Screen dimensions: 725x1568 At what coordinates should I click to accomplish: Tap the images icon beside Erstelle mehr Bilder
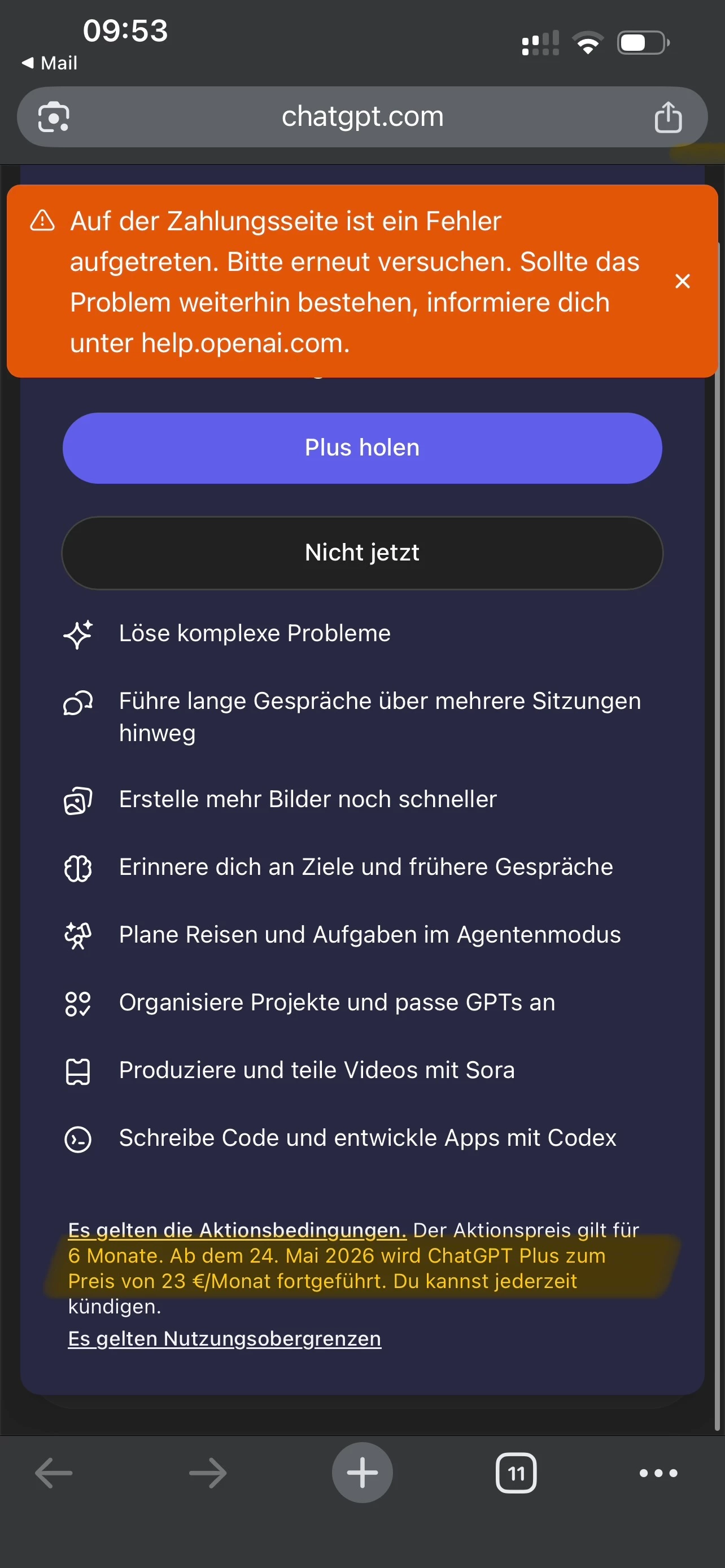78,800
